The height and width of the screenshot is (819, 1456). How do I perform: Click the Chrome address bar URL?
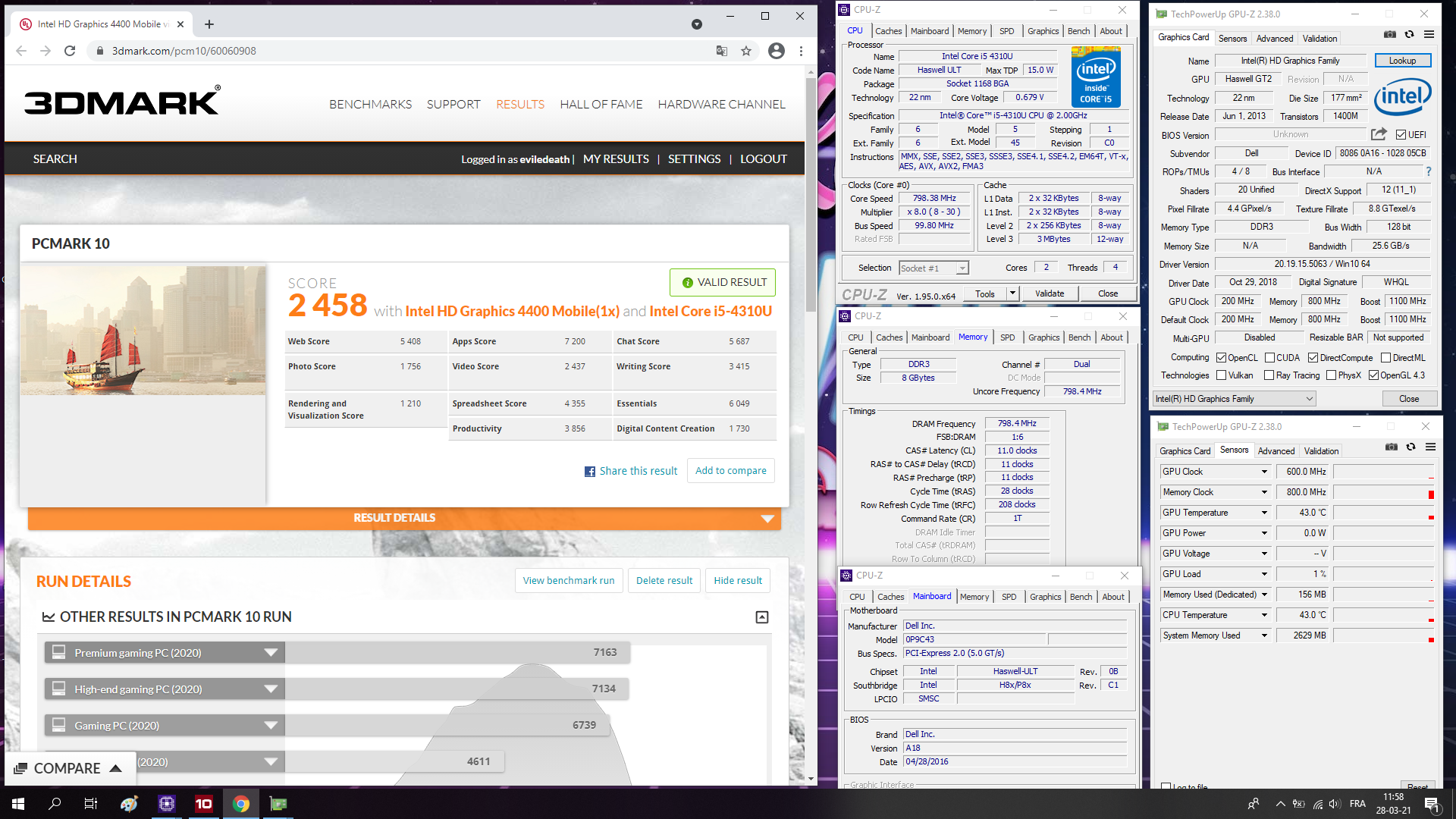pyautogui.click(x=184, y=51)
